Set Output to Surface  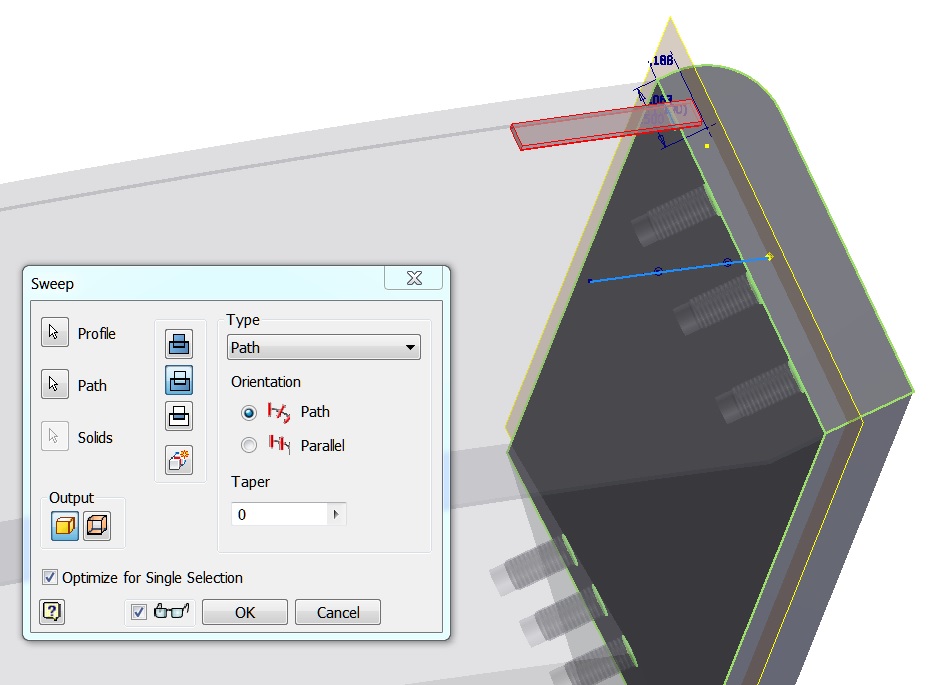(95, 524)
